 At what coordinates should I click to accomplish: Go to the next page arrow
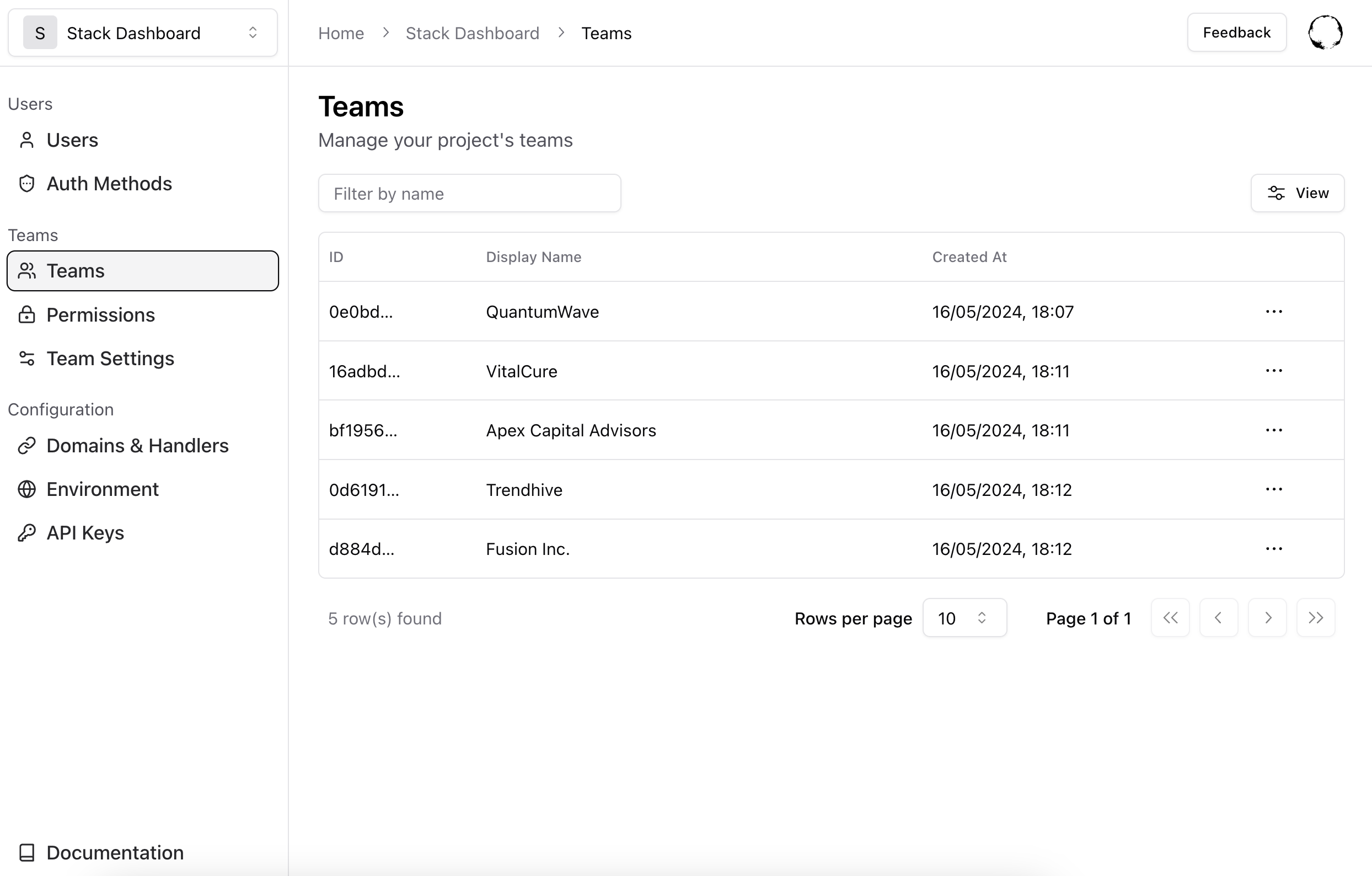tap(1267, 618)
